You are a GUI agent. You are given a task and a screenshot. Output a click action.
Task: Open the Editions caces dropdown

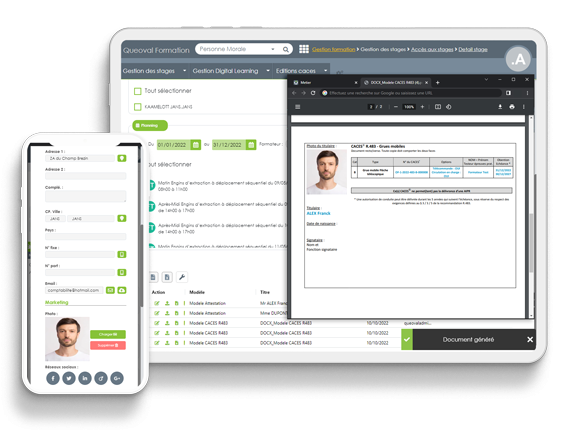301,71
